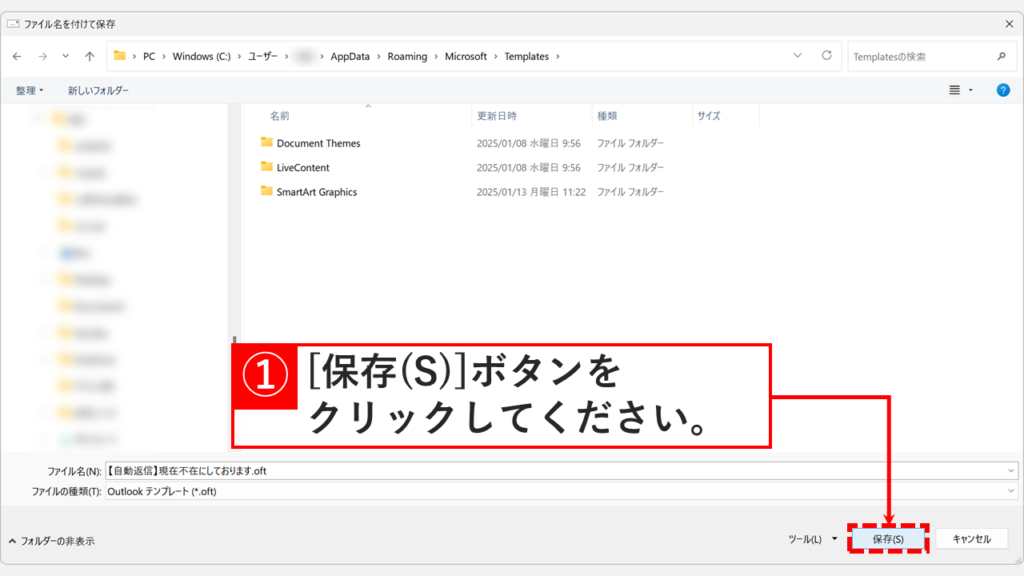Open the 整理 (Organize) menu
1024x576 pixels.
[x=29, y=89]
